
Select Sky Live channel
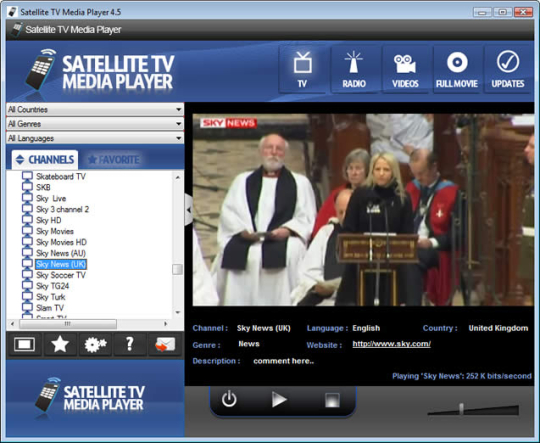[x=51, y=198]
